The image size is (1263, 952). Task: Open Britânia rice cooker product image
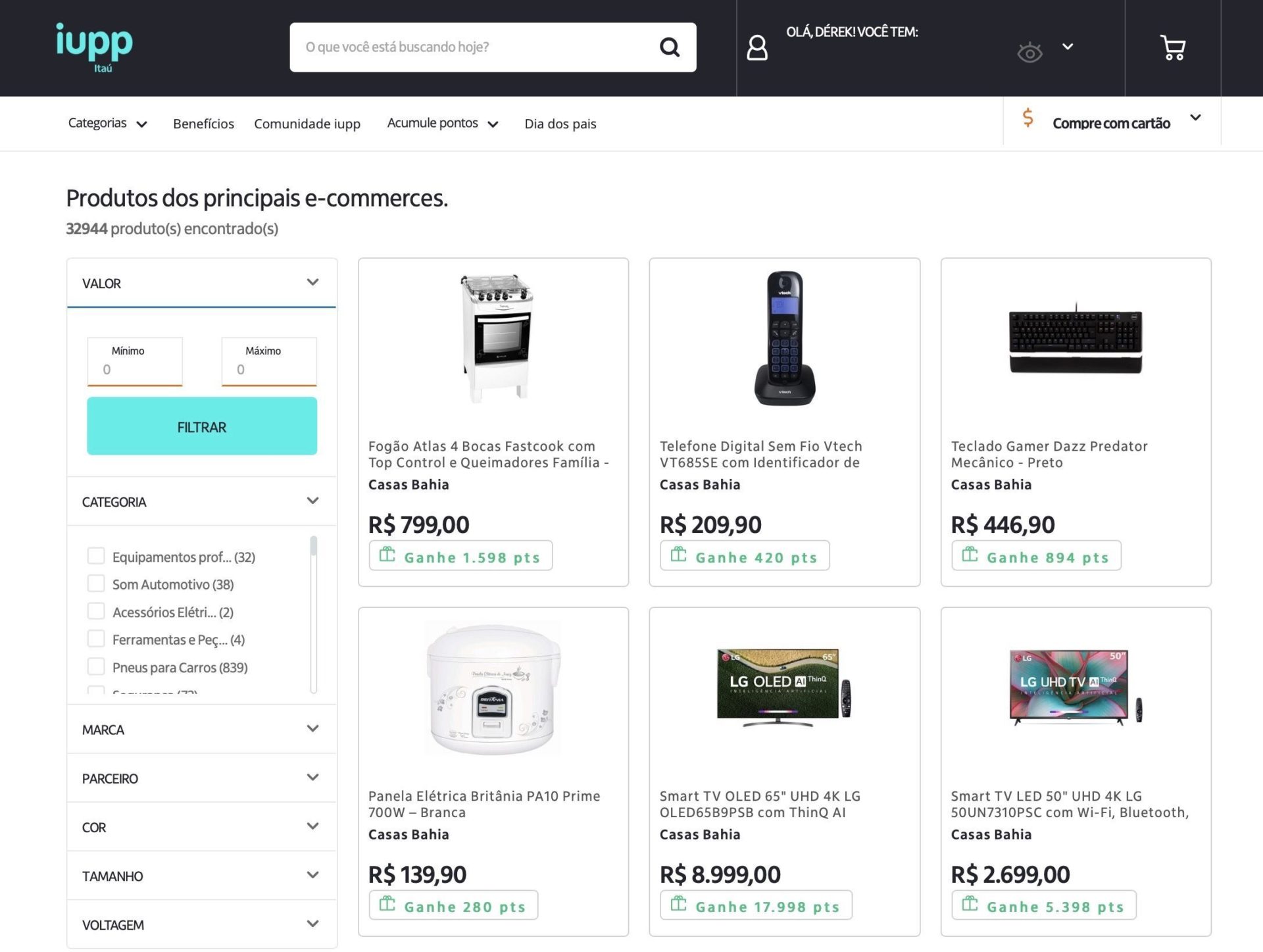coord(493,688)
